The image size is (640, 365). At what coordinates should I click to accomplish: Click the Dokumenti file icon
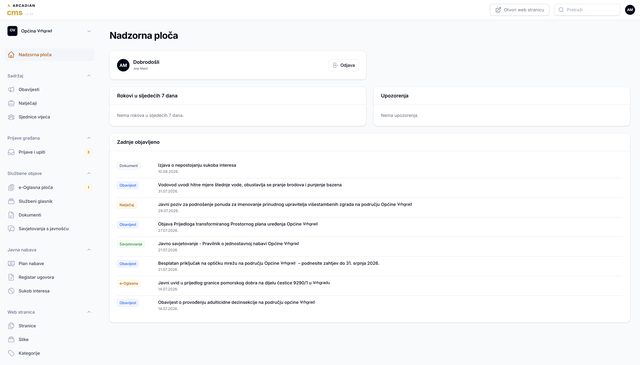(11, 215)
